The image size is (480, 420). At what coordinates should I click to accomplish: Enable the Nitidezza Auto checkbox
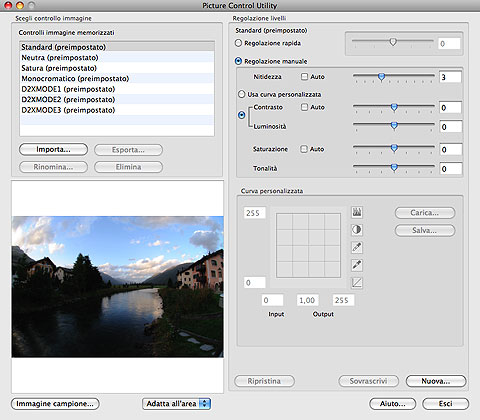[304, 77]
